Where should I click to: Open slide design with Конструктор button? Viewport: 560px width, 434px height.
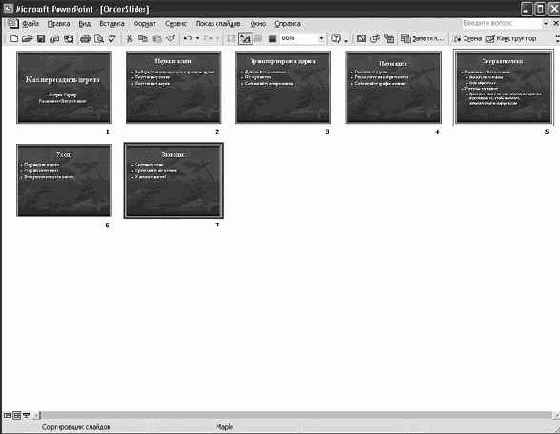(511, 38)
